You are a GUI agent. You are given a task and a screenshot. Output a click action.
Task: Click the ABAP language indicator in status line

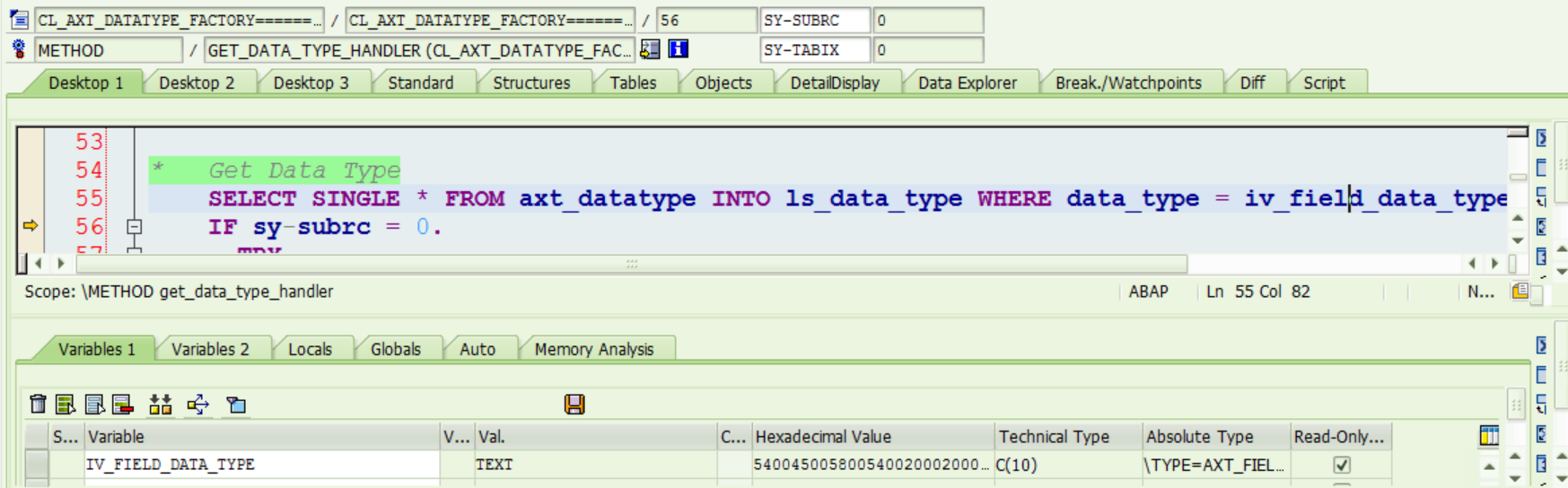(1148, 292)
